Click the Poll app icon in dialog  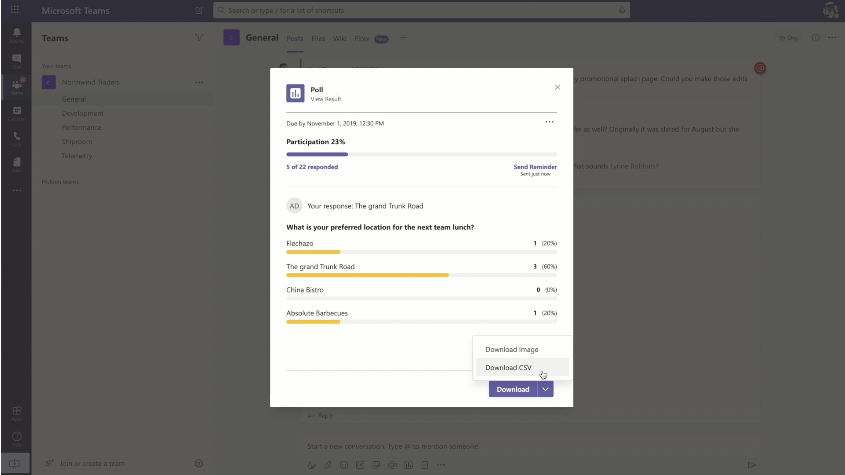click(x=295, y=93)
